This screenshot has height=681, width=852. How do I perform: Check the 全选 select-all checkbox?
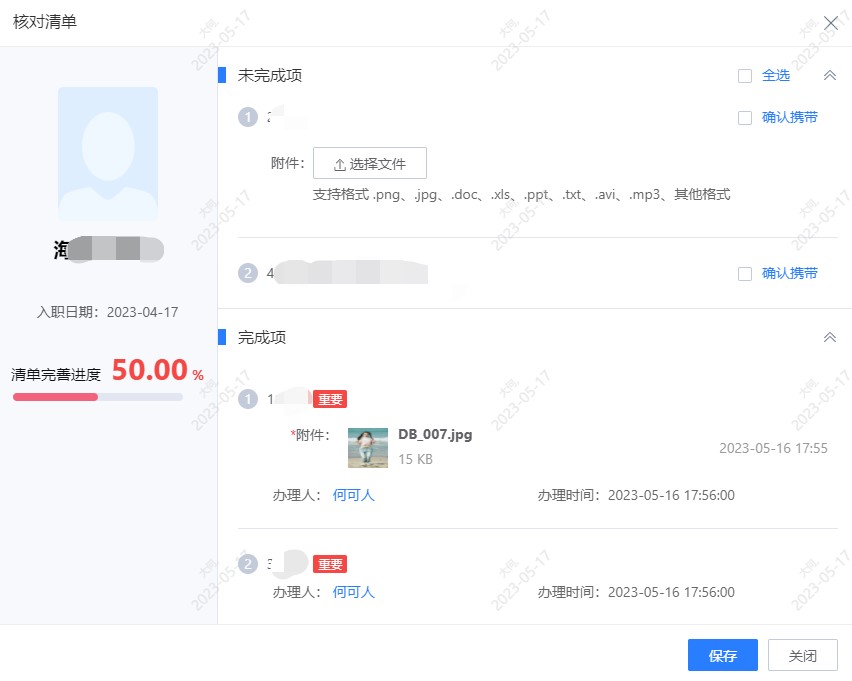point(745,75)
